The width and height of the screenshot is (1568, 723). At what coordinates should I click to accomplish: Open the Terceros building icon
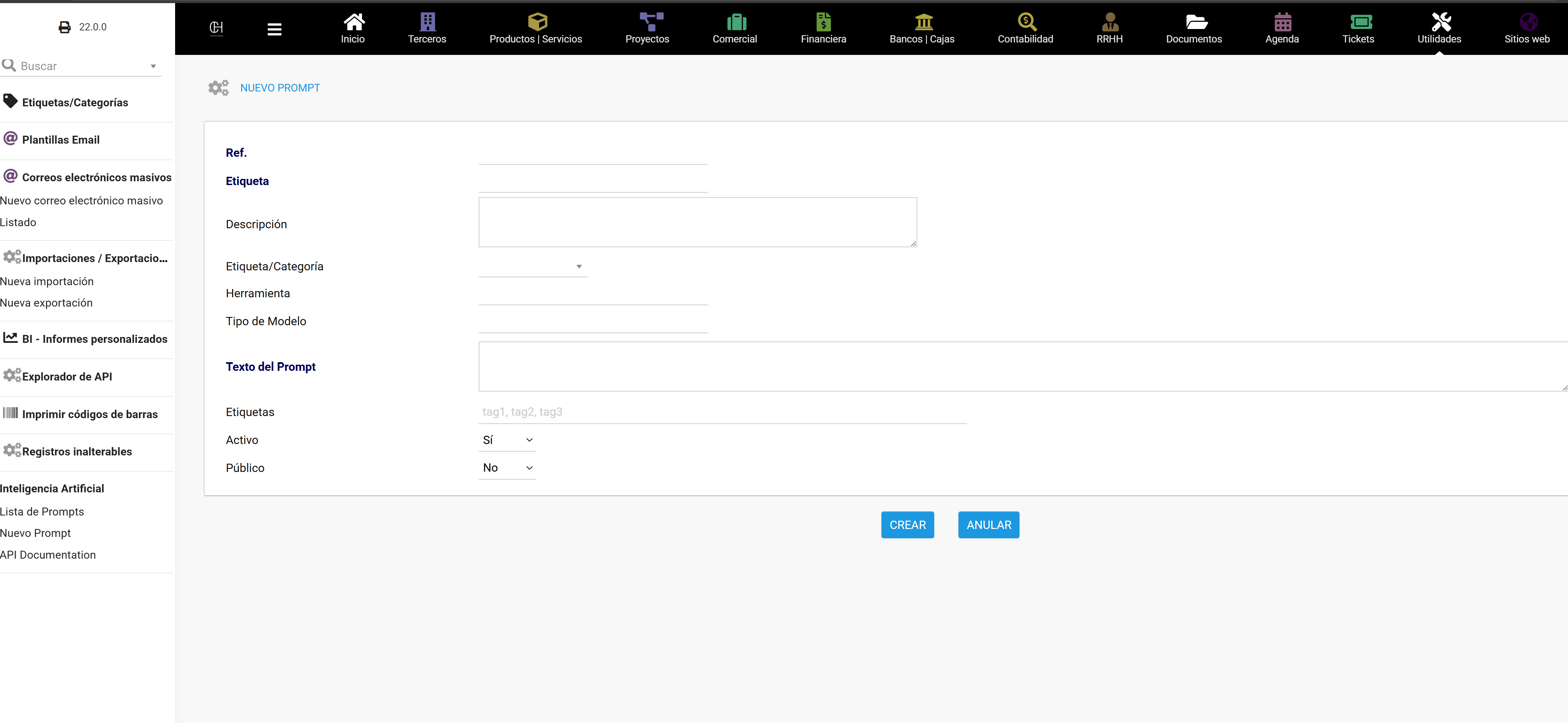[x=427, y=22]
